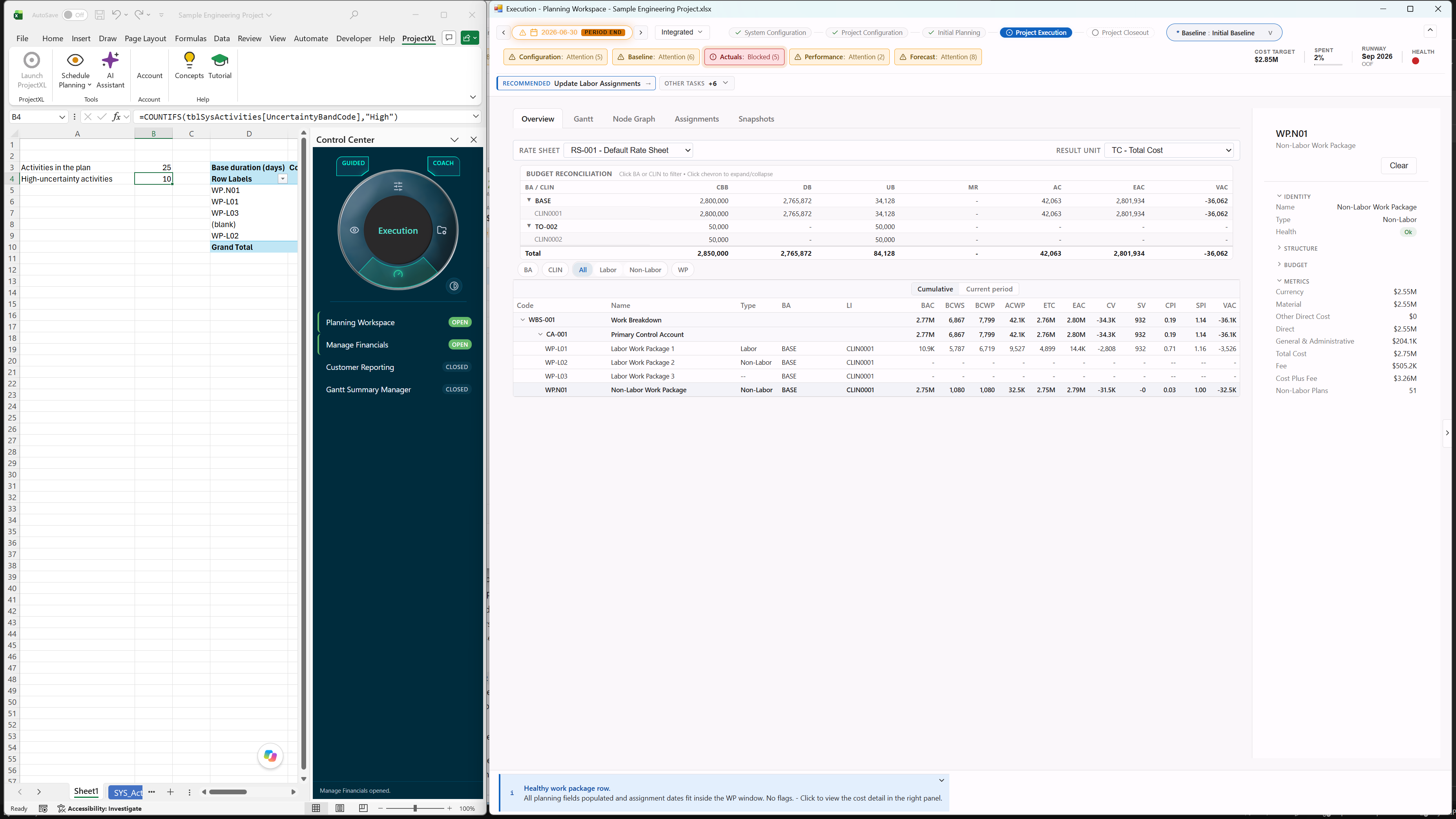
Task: Click the Excel horizontal scrollbar thumb
Action: point(228,792)
